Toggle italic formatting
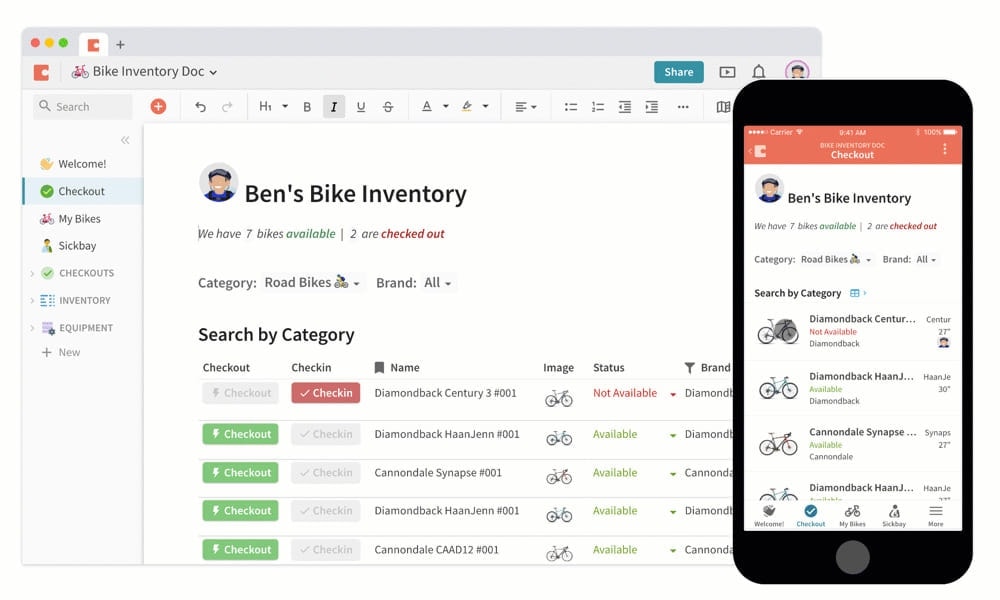Viewport: 1000px width, 600px height. click(334, 106)
